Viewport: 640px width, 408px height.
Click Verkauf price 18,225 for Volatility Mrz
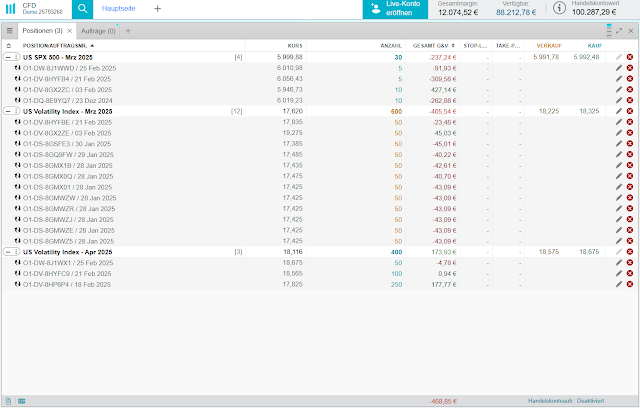click(549, 111)
